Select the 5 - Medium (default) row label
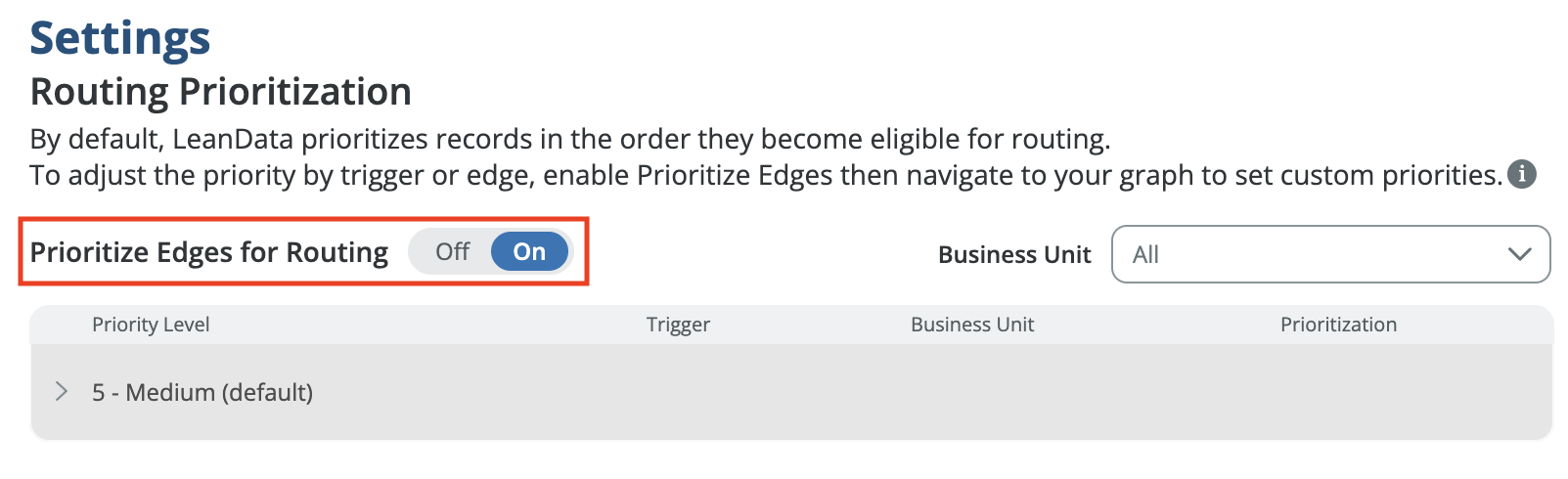The height and width of the screenshot is (479, 1568). click(202, 392)
